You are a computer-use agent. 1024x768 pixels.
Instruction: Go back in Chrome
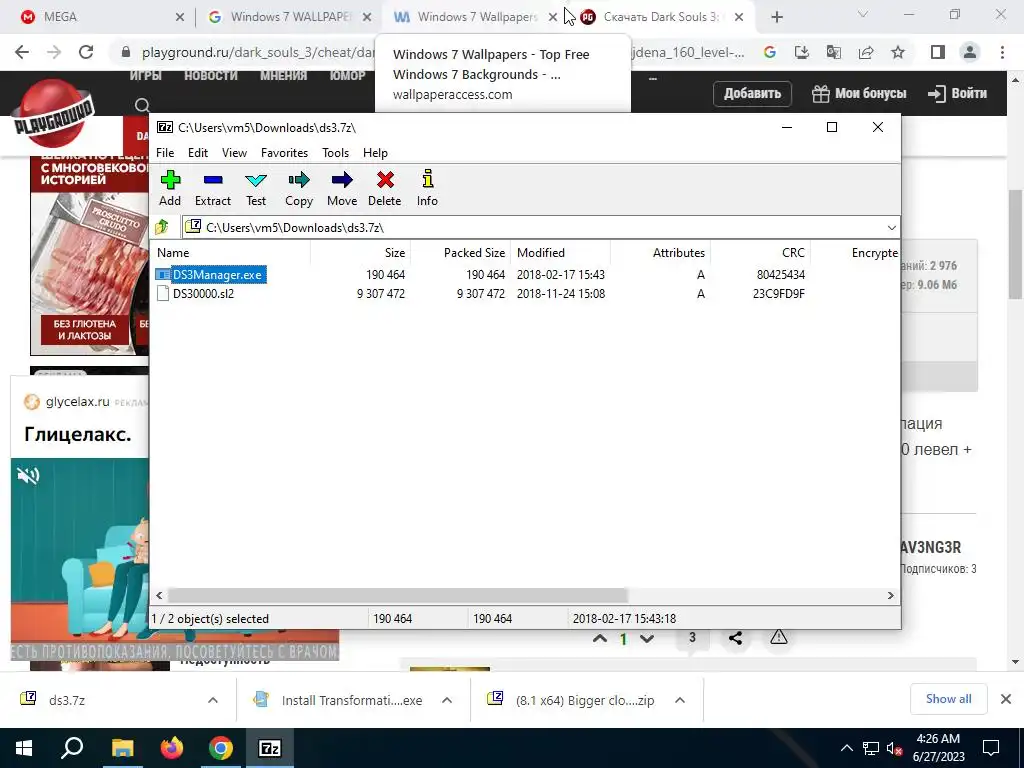click(x=22, y=52)
